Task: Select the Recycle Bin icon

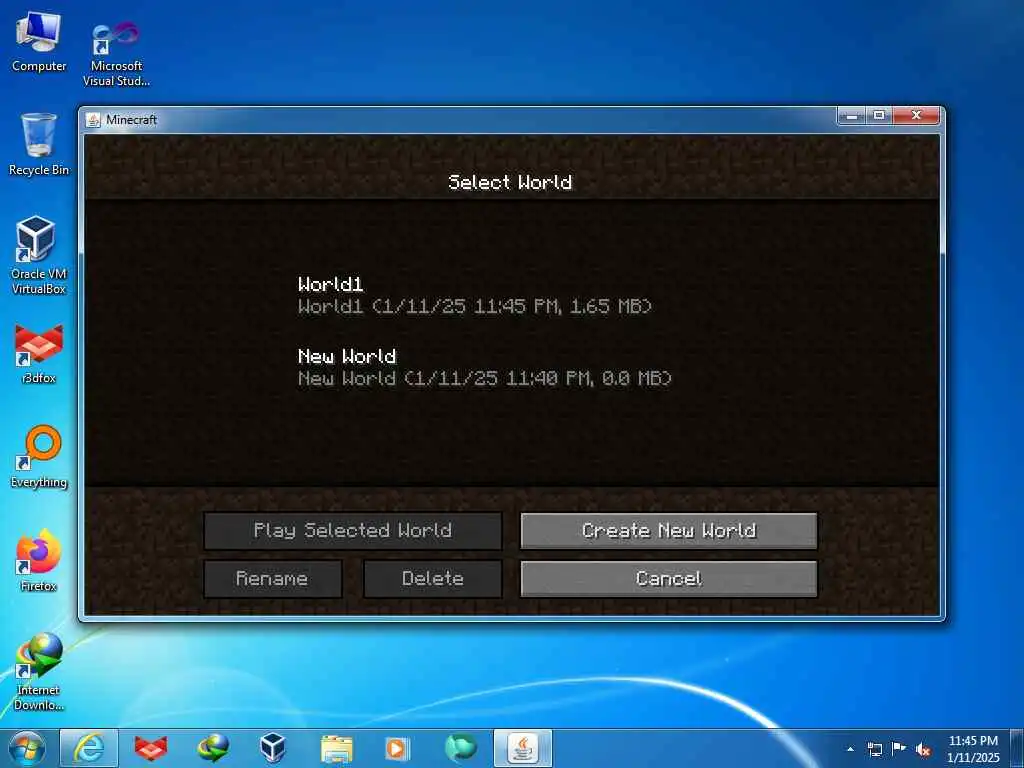Action: 39,144
